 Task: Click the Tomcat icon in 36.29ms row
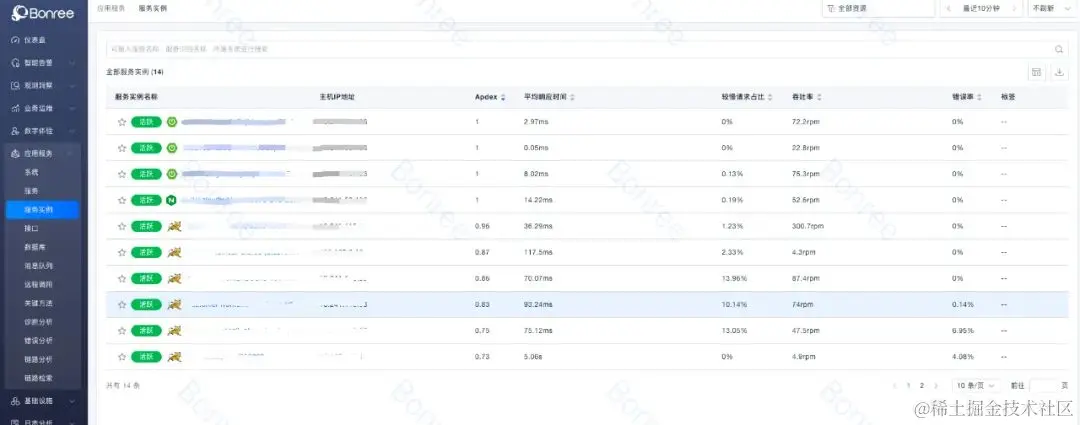point(174,226)
